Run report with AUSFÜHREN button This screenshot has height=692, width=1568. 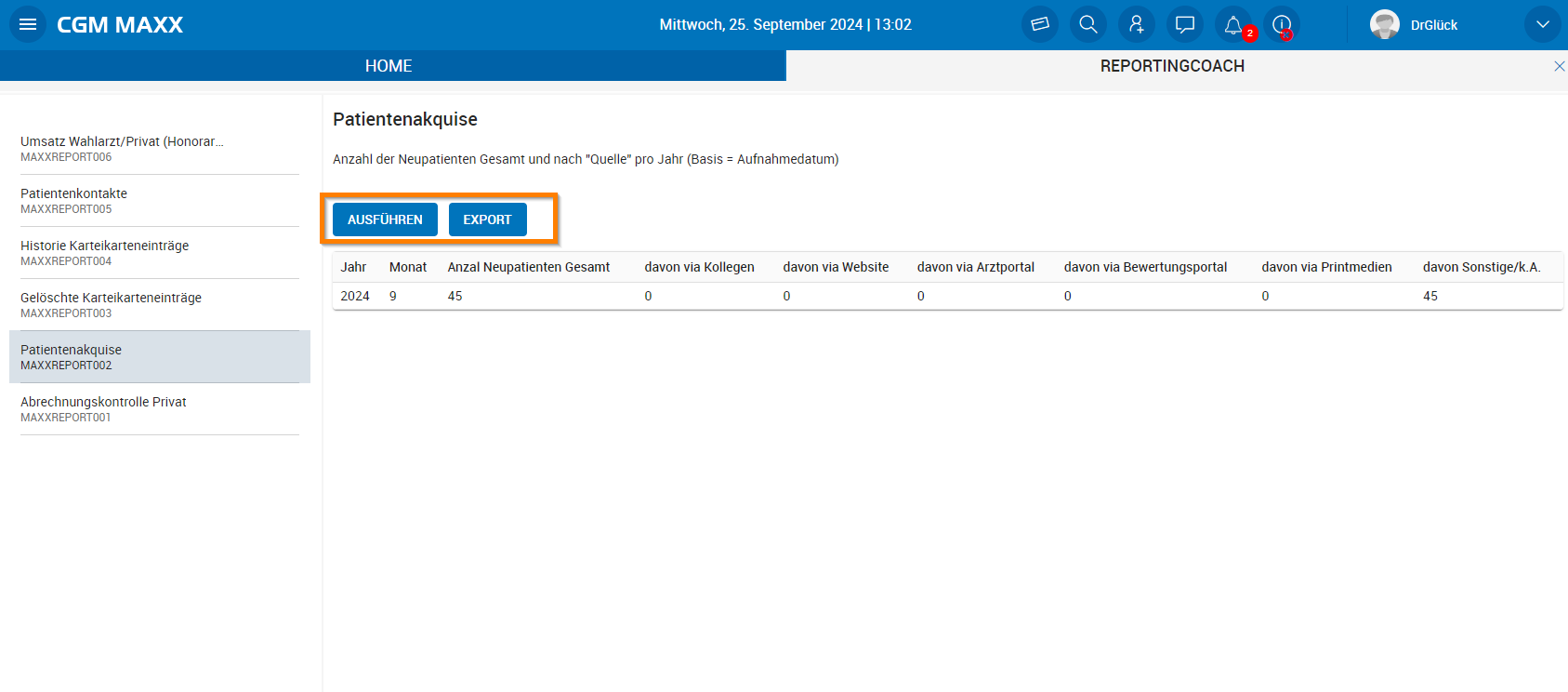point(385,220)
